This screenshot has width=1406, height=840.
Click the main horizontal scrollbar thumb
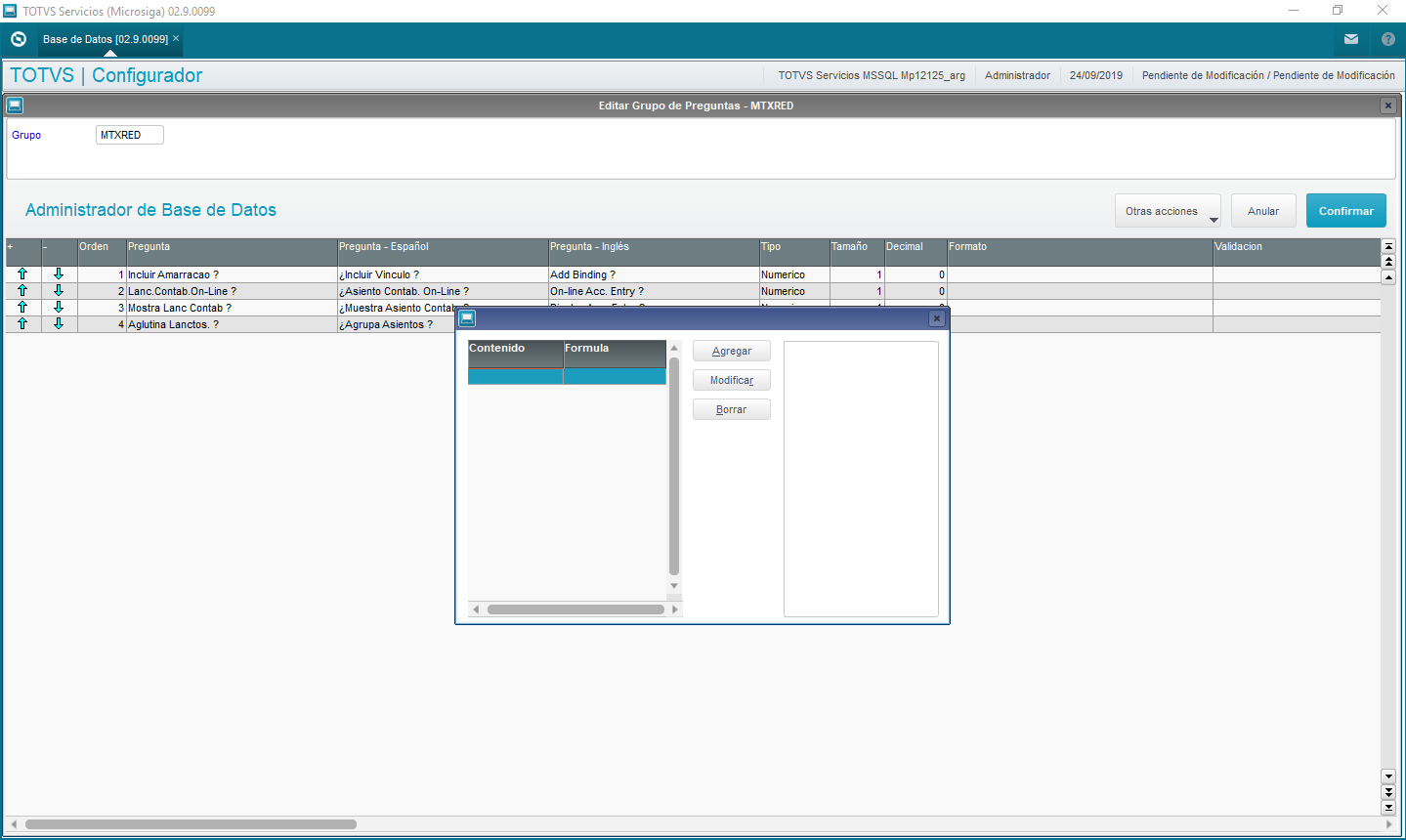[x=191, y=824]
